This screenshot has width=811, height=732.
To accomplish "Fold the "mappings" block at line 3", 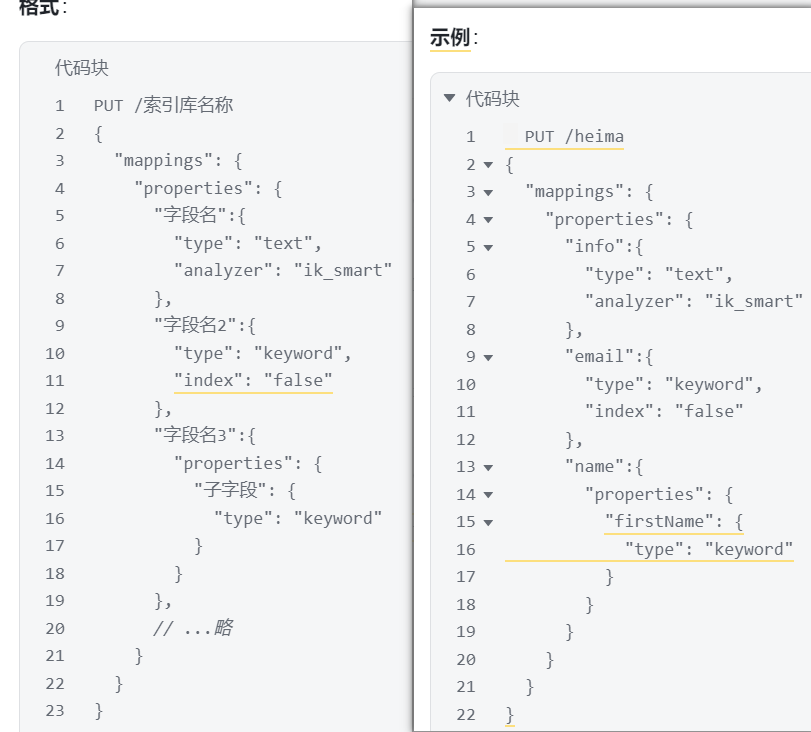I will point(488,192).
